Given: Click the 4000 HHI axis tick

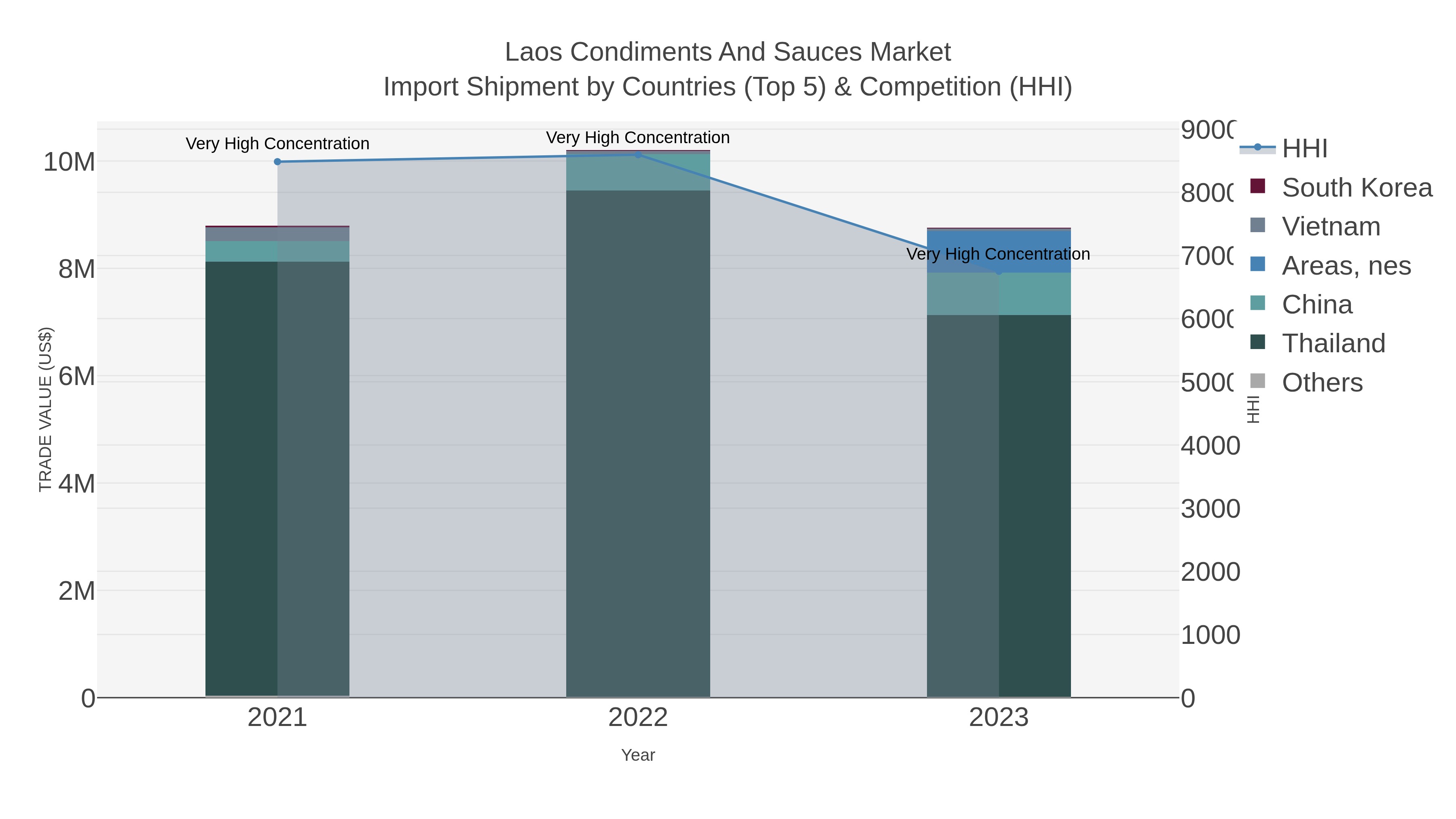Looking at the screenshot, I should [x=1210, y=446].
